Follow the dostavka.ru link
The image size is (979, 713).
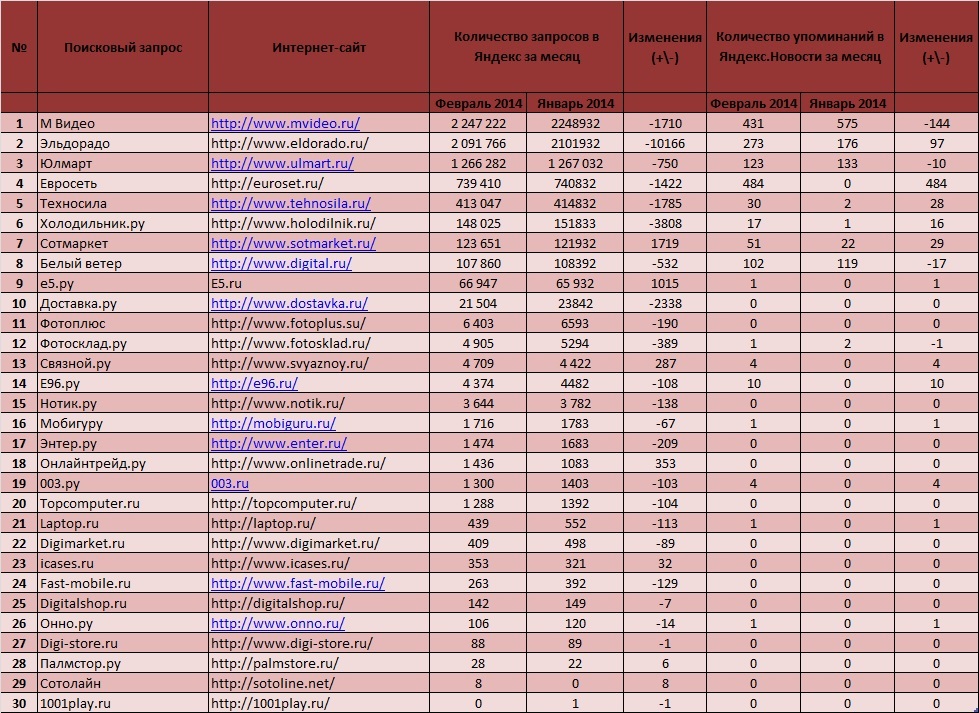coord(289,303)
